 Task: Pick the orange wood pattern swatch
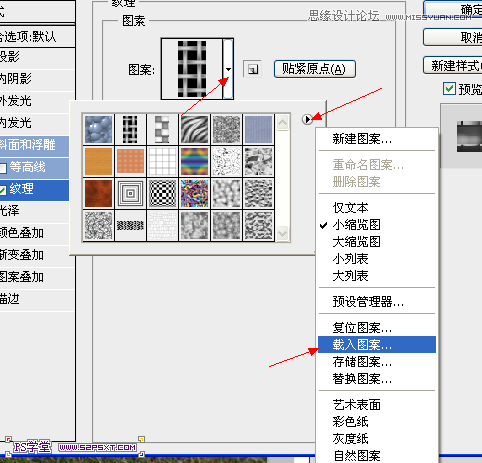point(98,162)
